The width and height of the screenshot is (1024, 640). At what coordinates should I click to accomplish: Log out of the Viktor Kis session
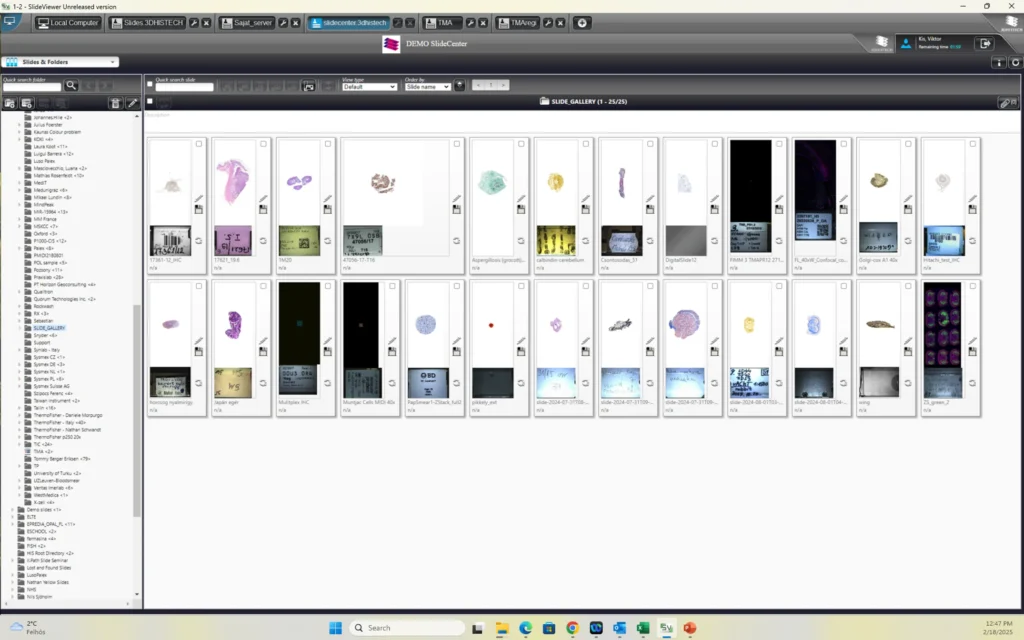[x=985, y=45]
